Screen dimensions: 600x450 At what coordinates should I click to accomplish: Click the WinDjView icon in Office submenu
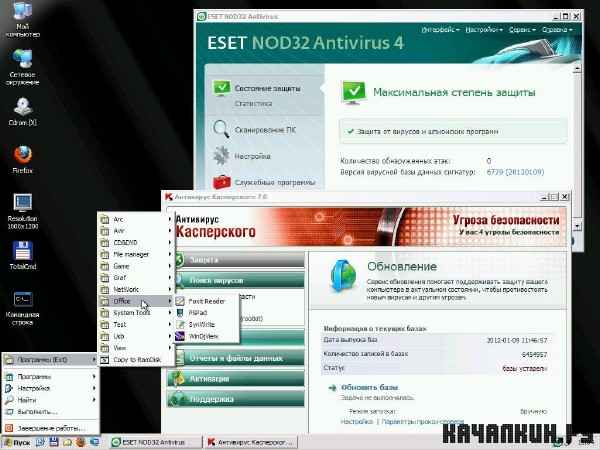coord(180,336)
